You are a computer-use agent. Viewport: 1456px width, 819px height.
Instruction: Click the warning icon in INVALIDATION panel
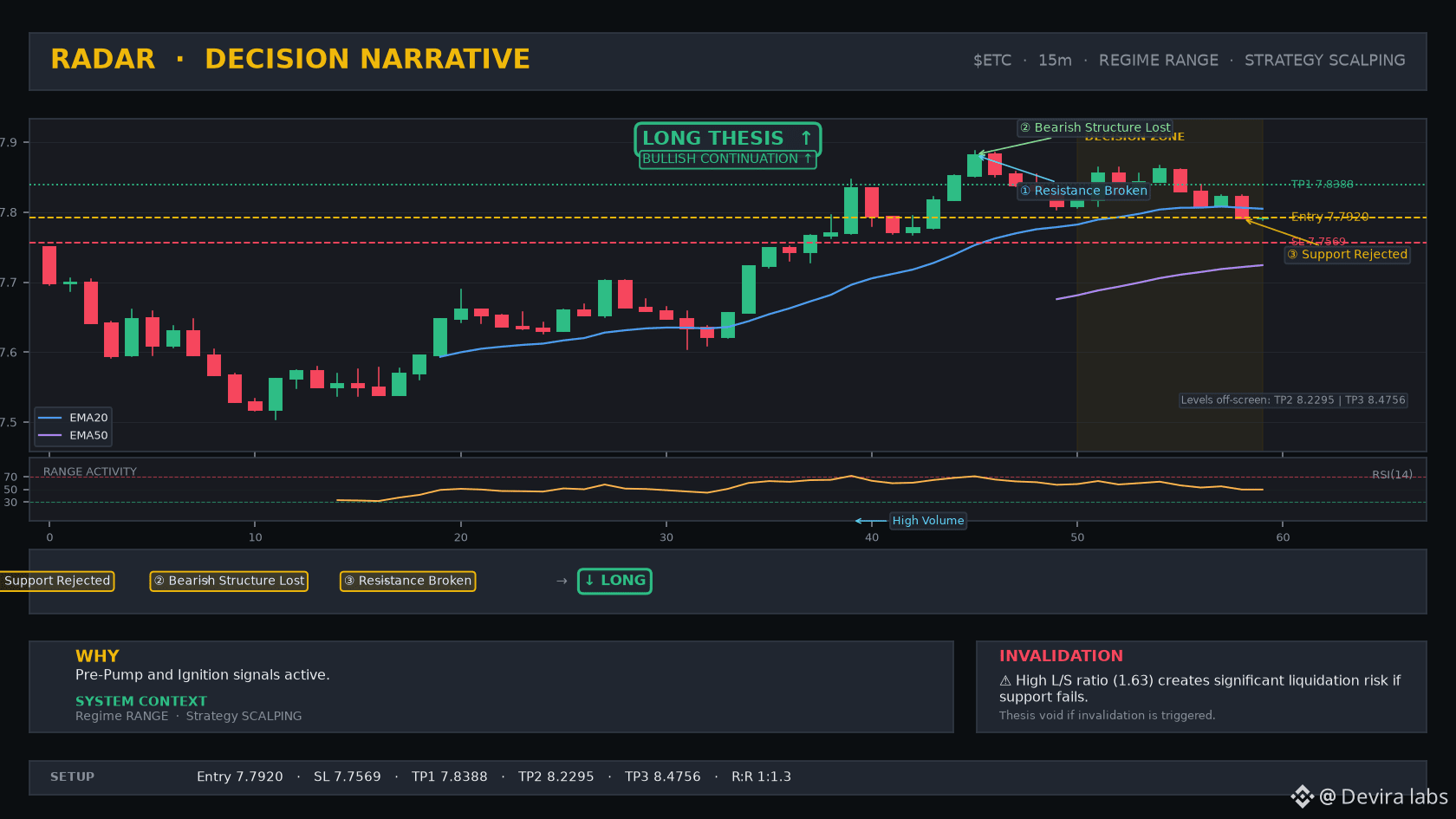pyautogui.click(x=1005, y=681)
